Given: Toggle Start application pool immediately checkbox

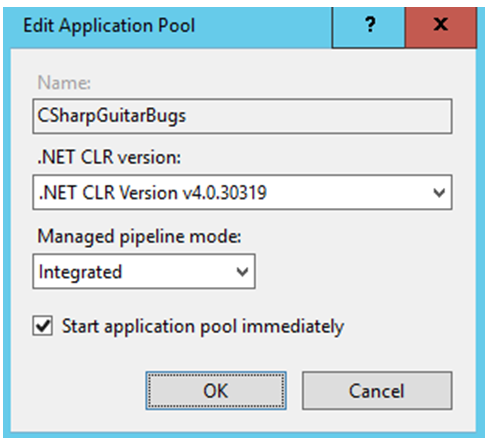Looking at the screenshot, I should point(43,326).
